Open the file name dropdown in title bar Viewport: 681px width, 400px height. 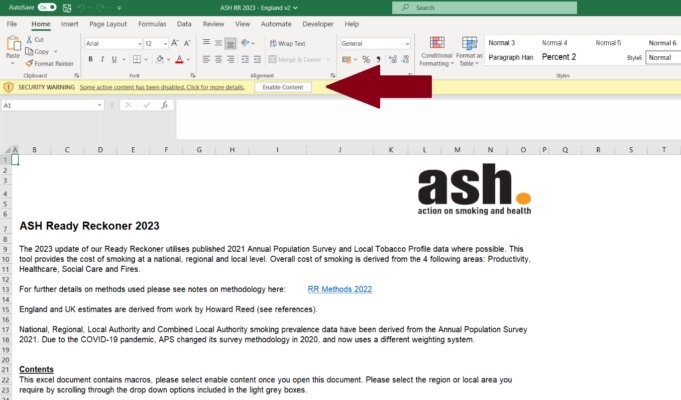pyautogui.click(x=296, y=8)
